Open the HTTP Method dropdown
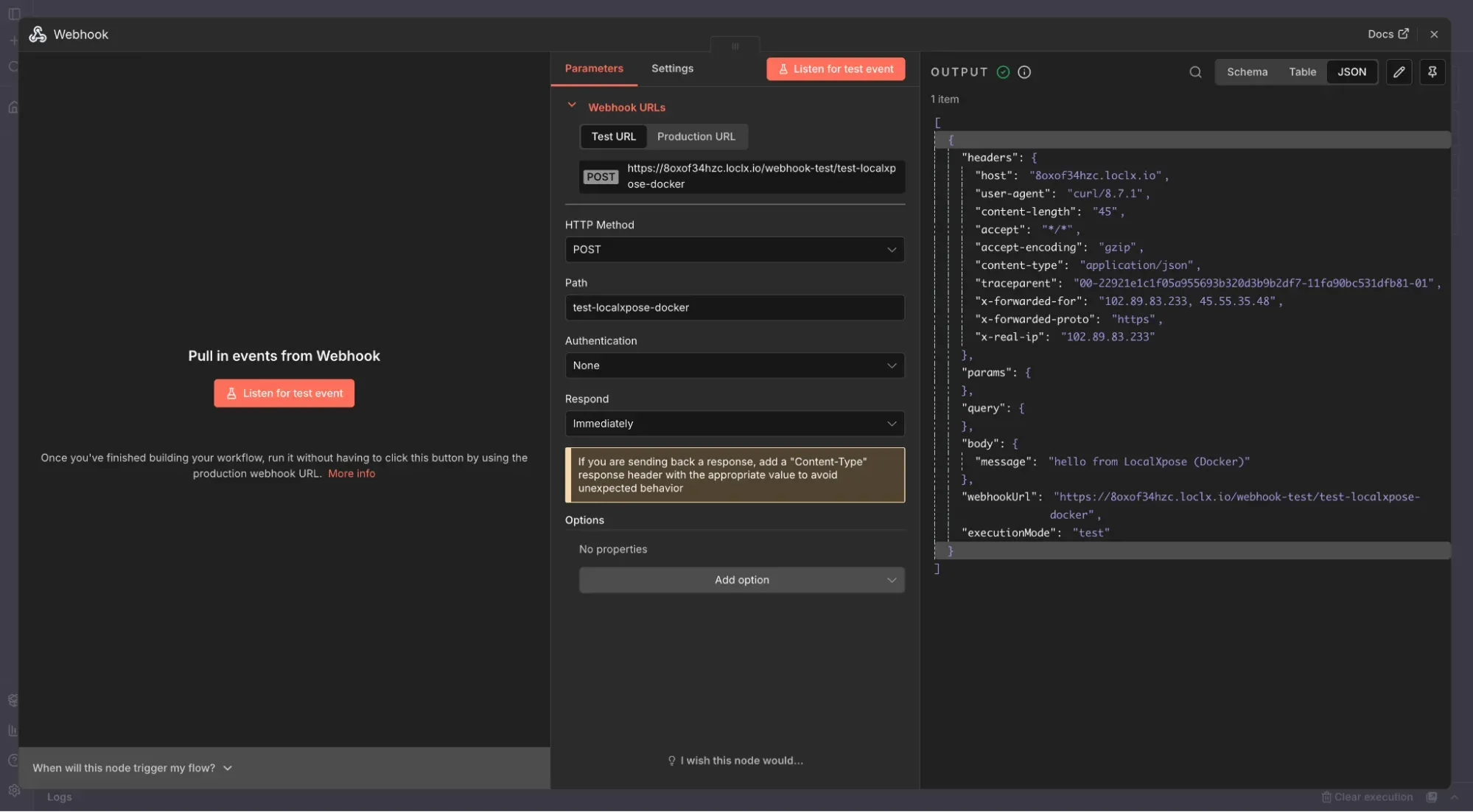Screen dimensions: 1473x812 734,249
